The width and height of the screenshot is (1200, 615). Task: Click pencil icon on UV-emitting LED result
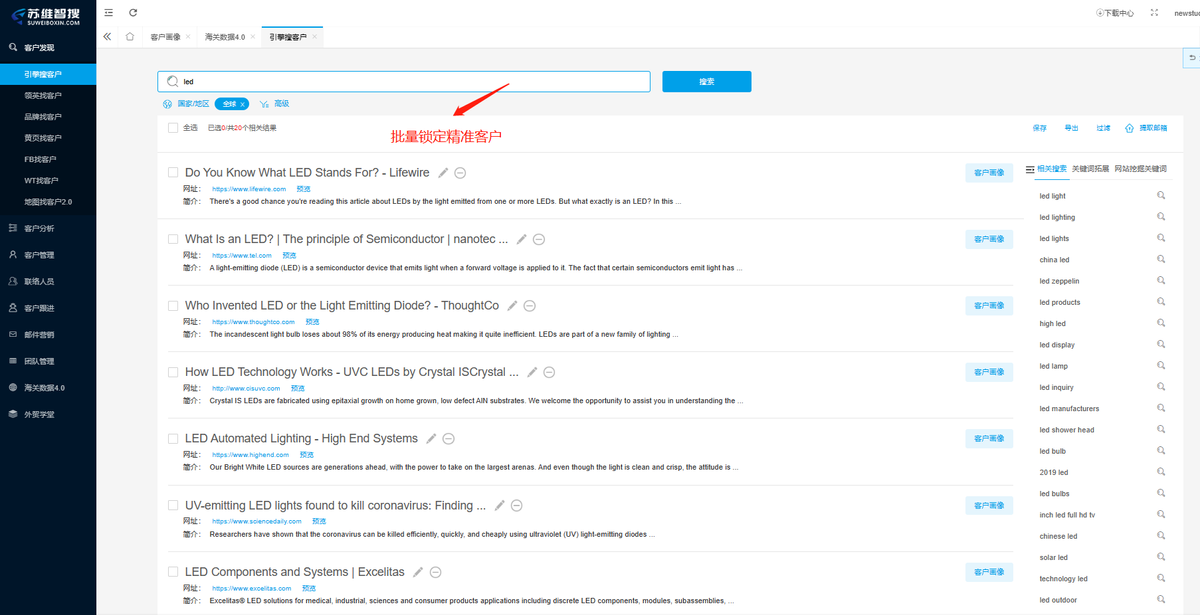click(x=500, y=506)
